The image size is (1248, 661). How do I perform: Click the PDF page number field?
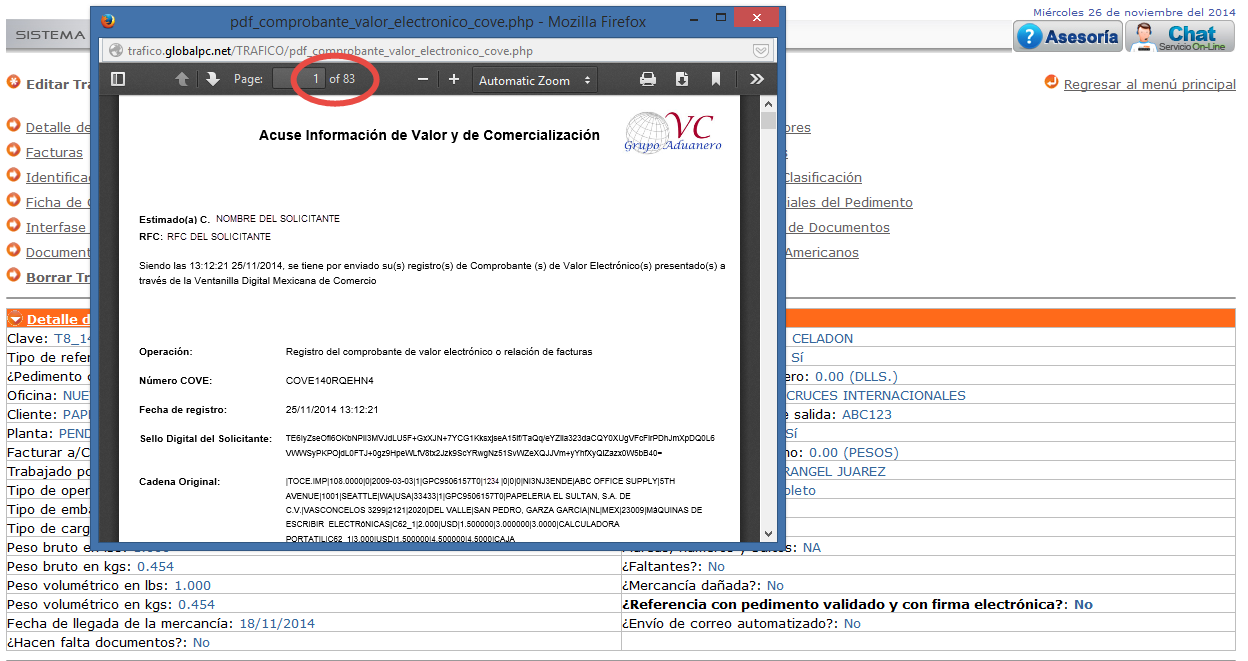(x=299, y=79)
